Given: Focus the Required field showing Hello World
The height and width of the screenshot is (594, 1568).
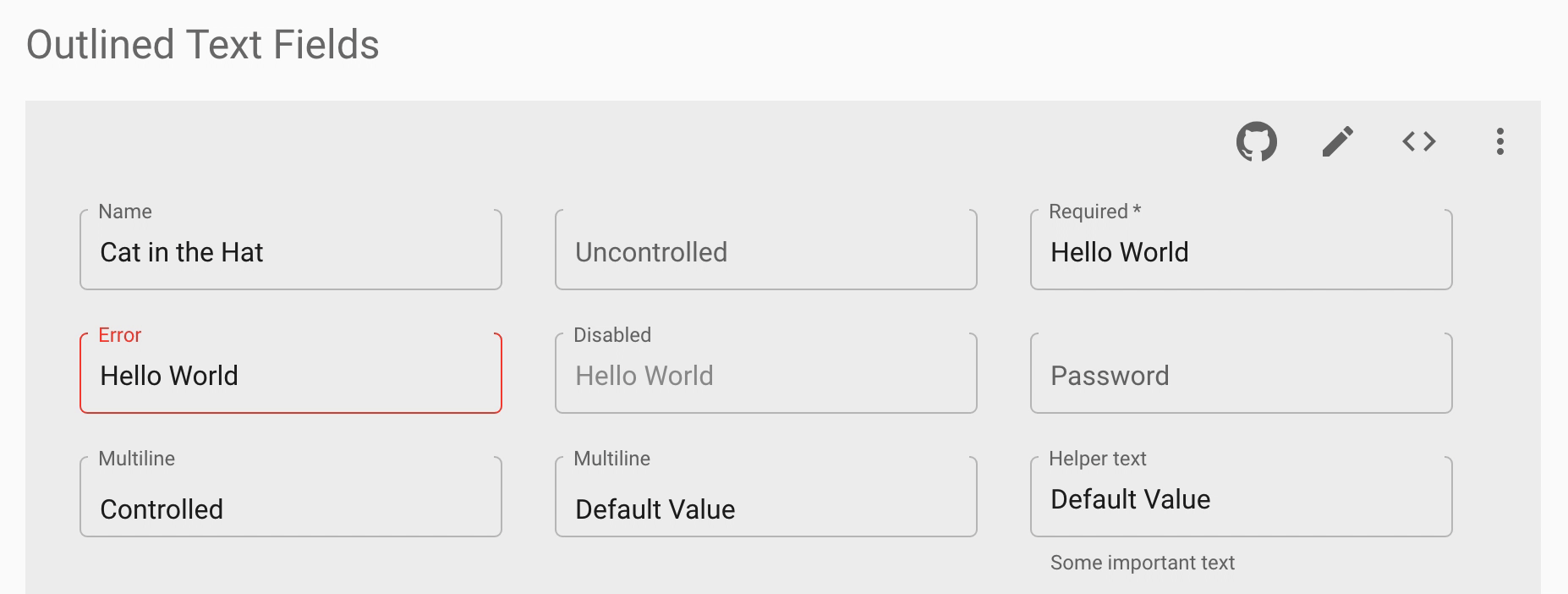Looking at the screenshot, I should point(1240,251).
